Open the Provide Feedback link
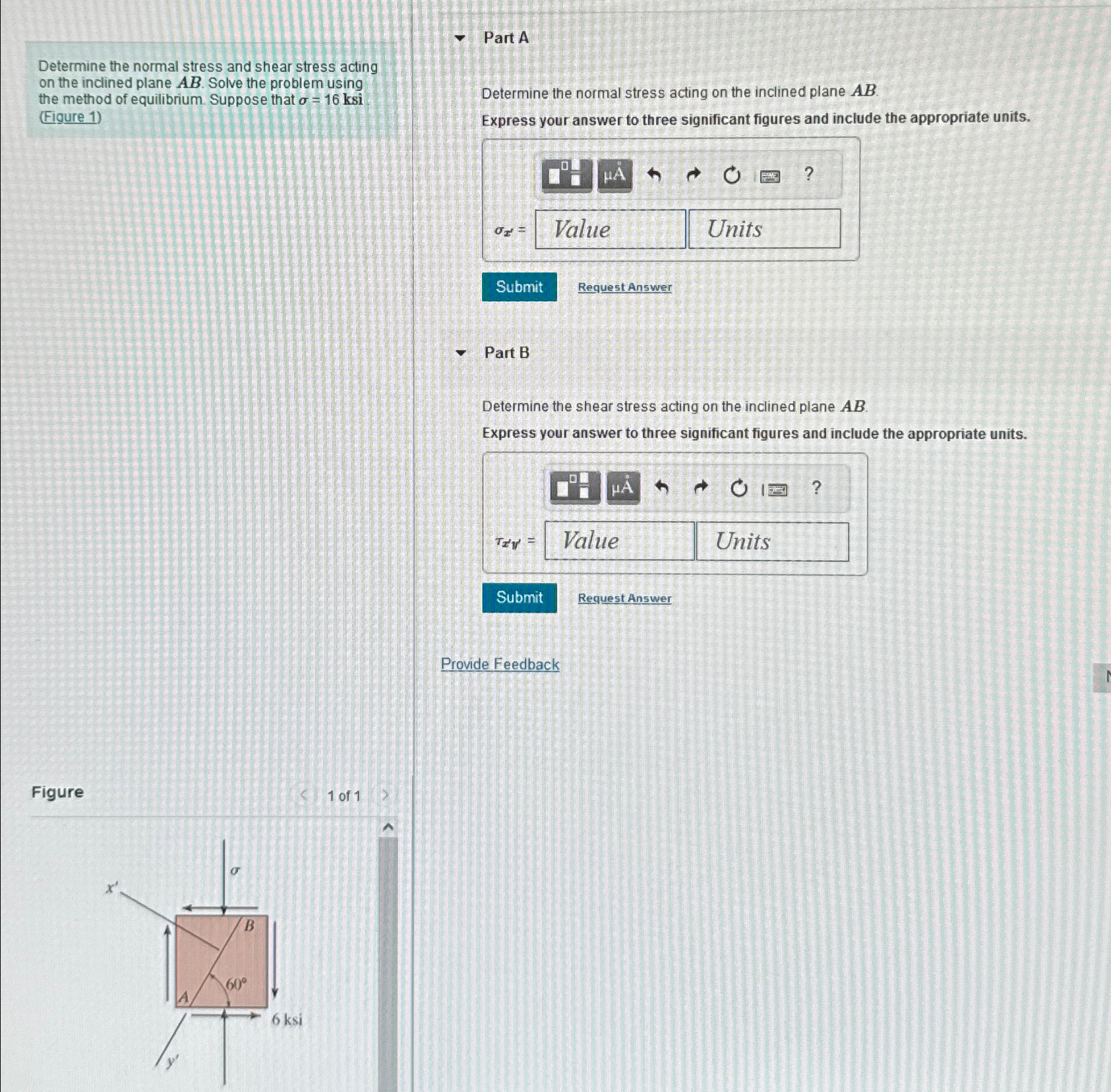 pyautogui.click(x=499, y=664)
